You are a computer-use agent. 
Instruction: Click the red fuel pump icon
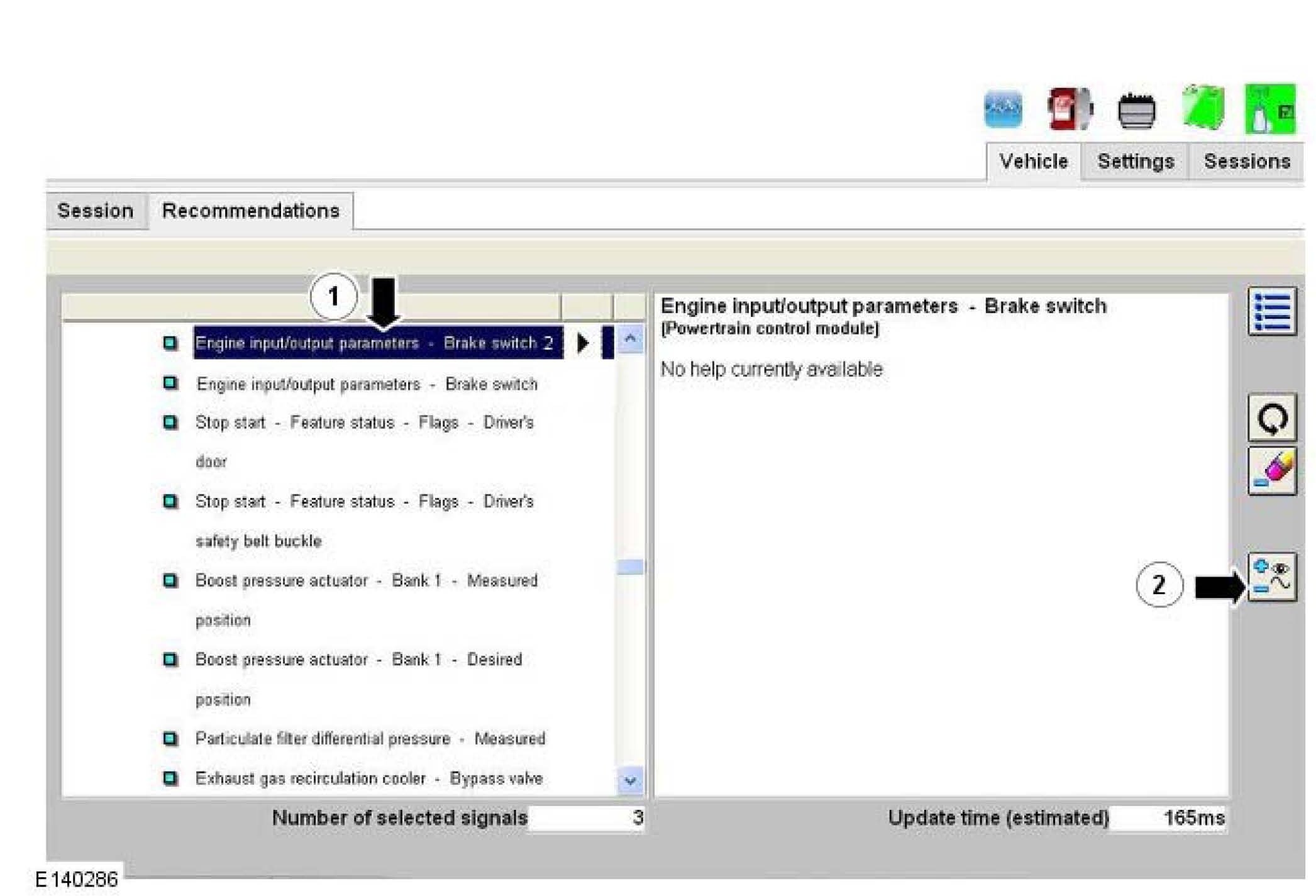pos(1069,109)
